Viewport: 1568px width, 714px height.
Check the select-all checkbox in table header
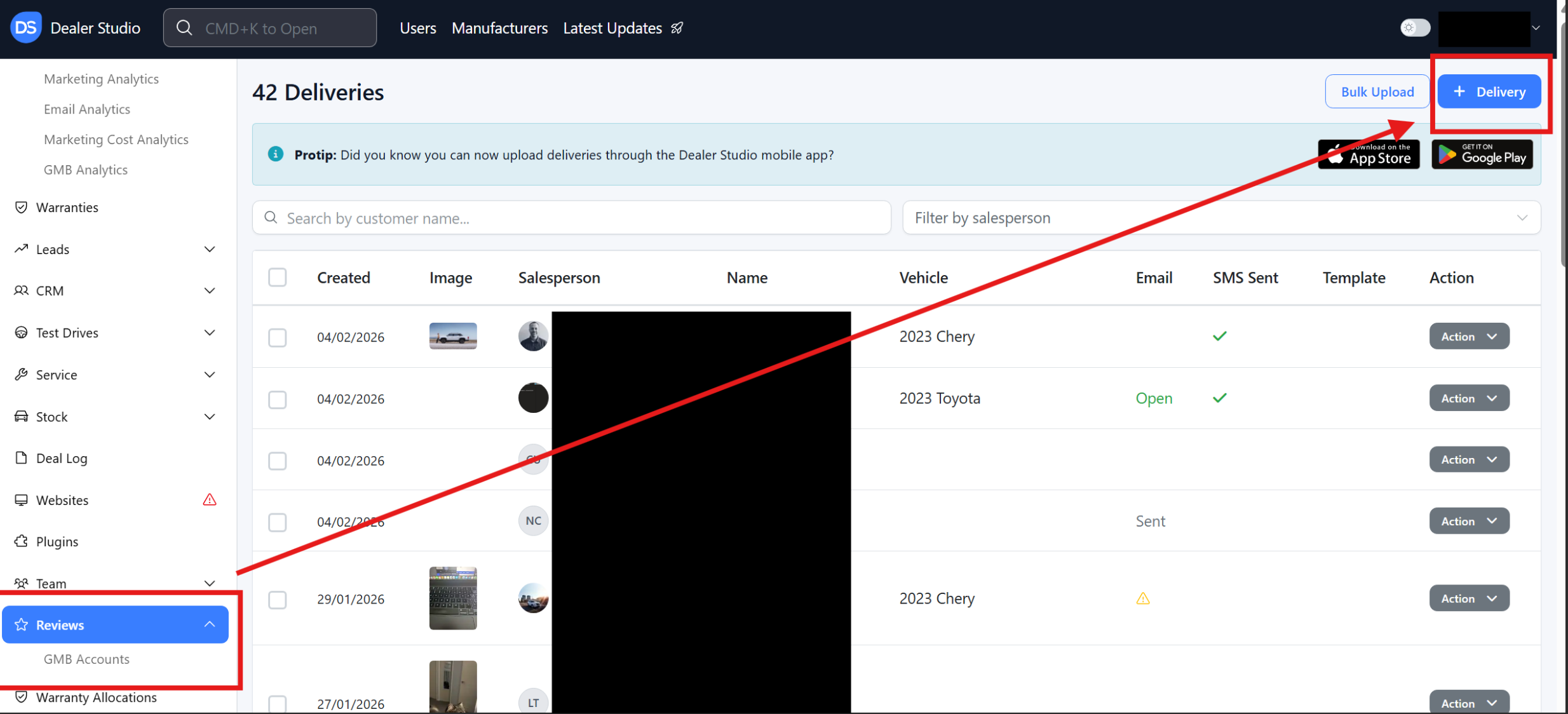click(277, 278)
